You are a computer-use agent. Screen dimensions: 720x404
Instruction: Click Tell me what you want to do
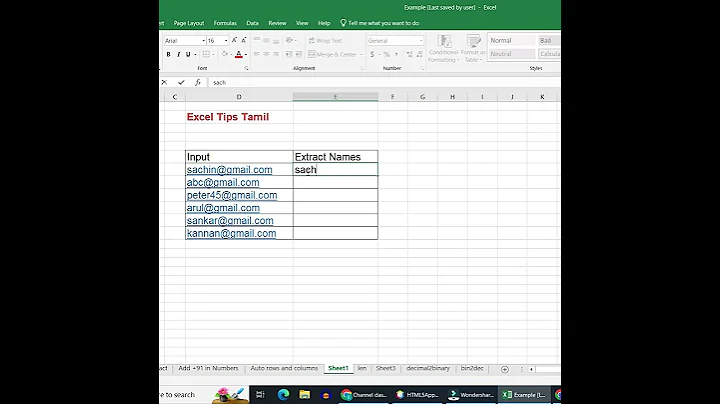380,23
